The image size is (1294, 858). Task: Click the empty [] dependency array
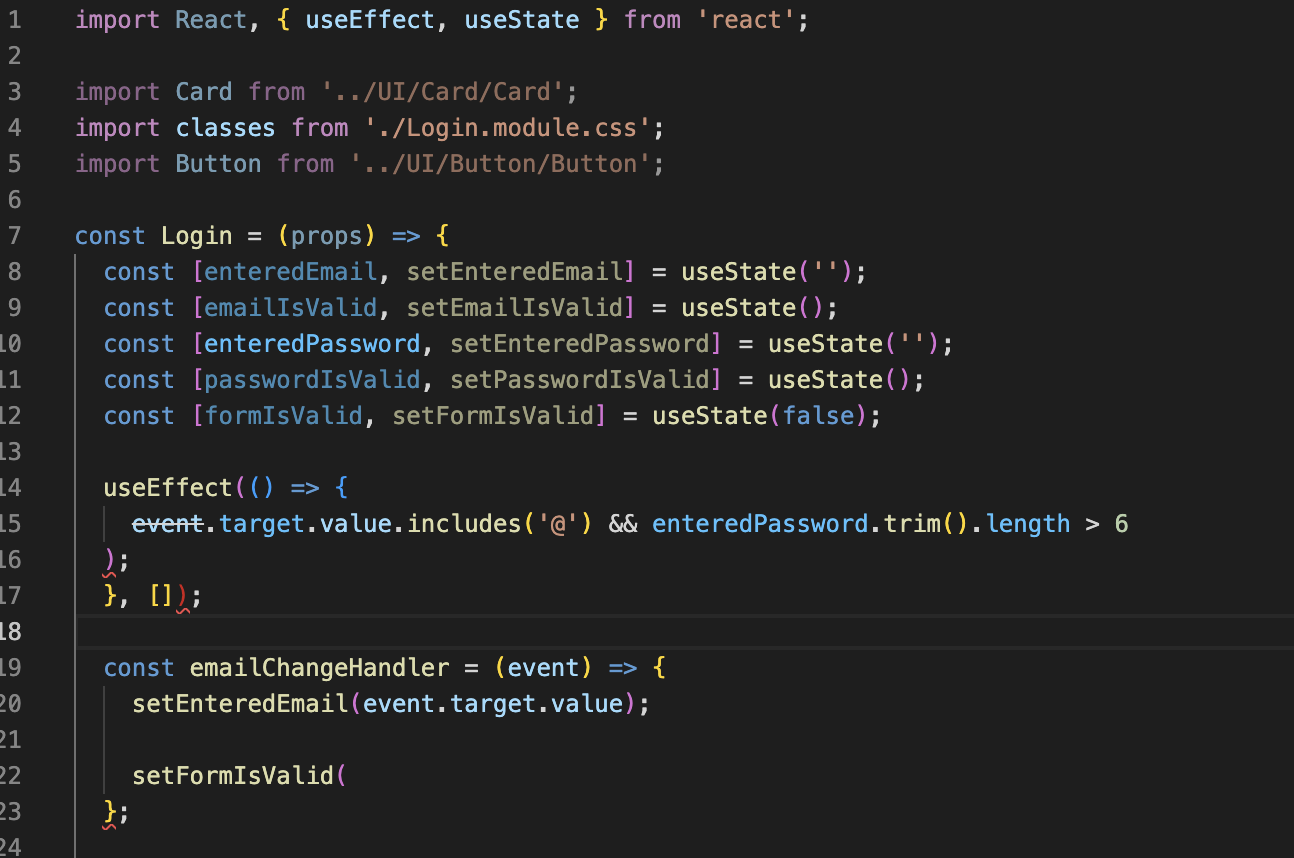tap(161, 596)
